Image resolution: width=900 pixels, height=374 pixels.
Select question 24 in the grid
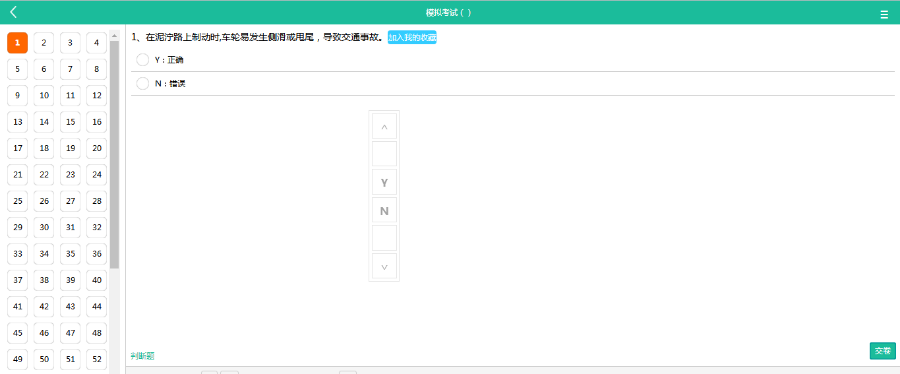pos(96,175)
